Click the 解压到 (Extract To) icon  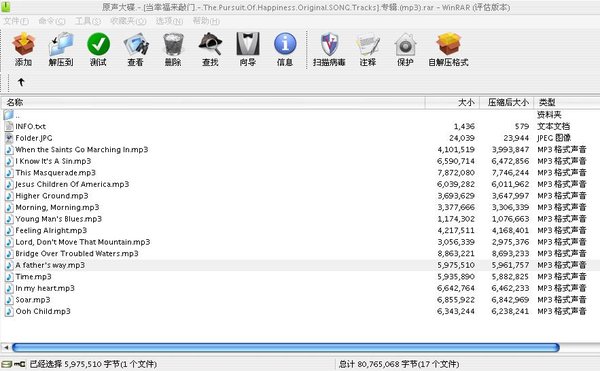[61, 45]
